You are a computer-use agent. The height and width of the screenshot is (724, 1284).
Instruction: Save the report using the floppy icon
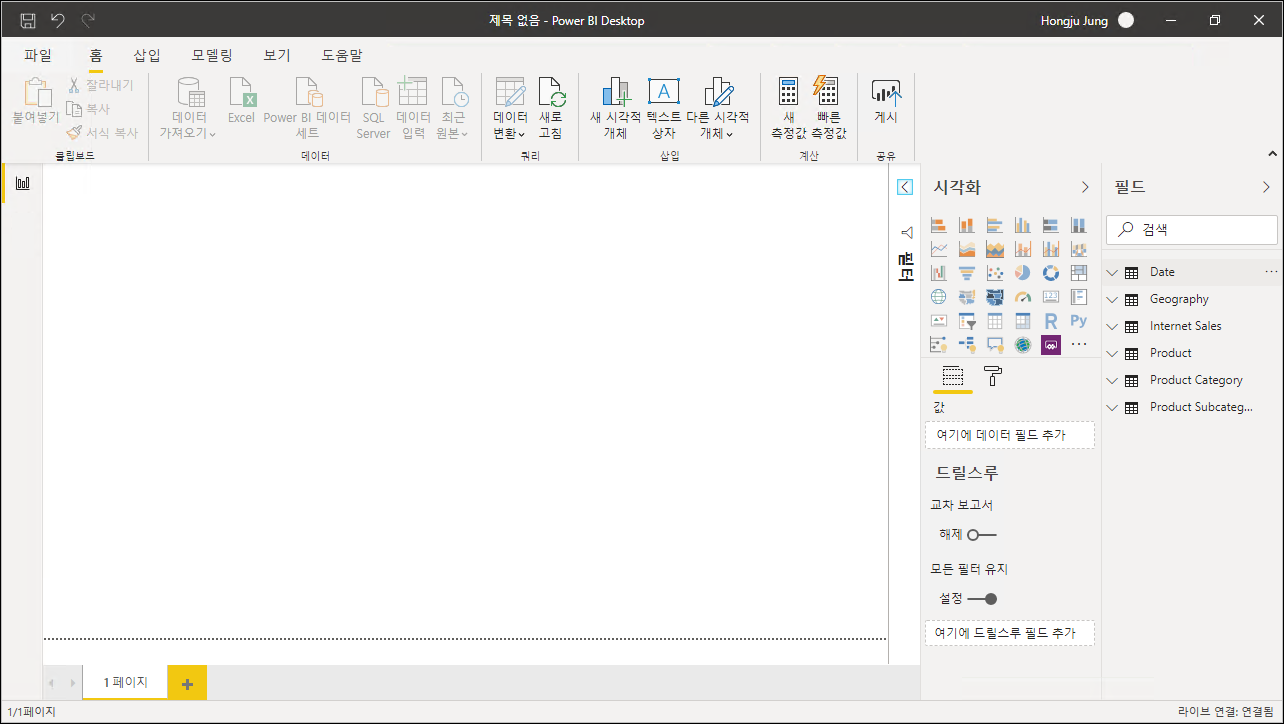[28, 21]
